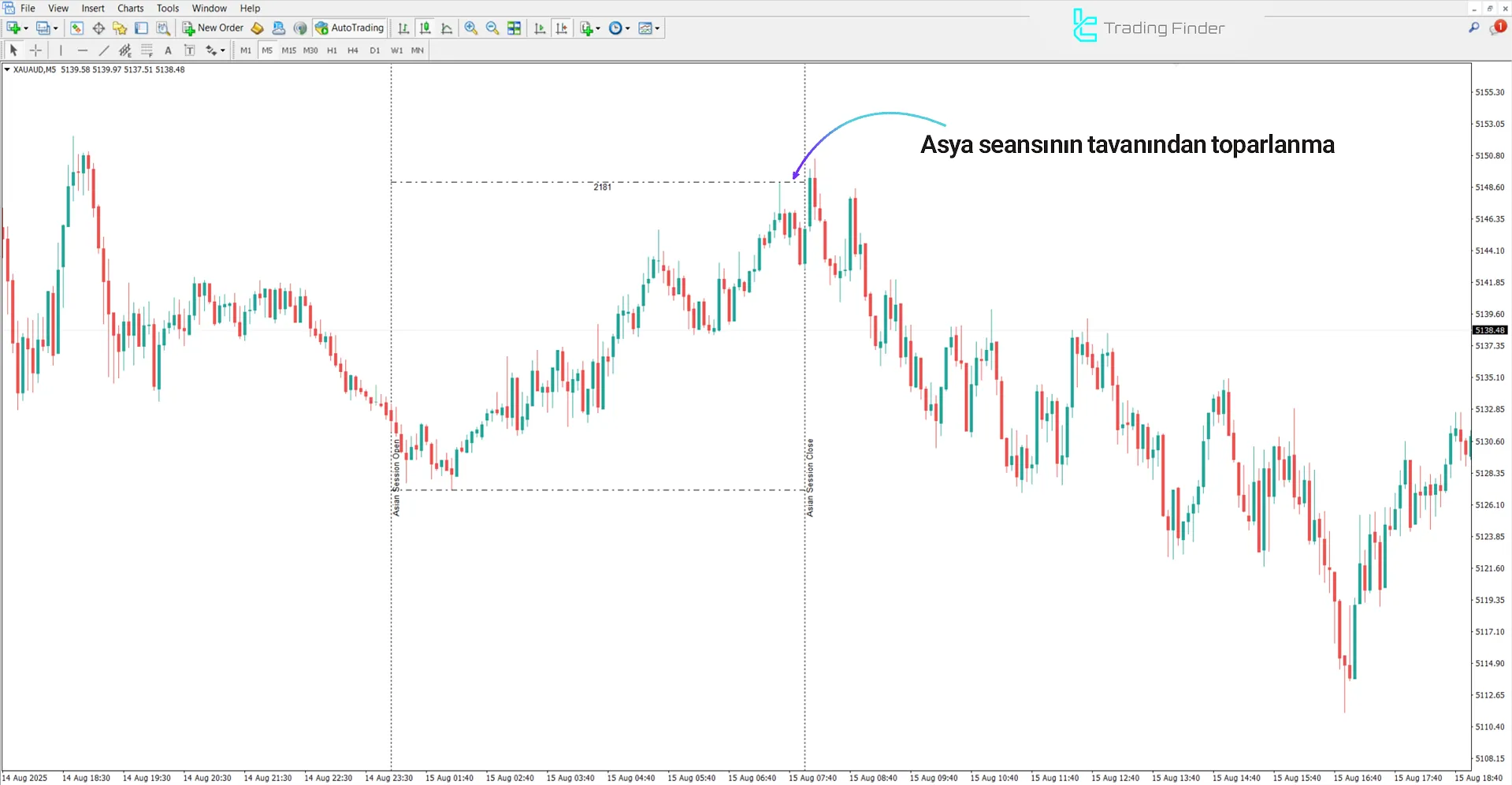Open the Tile Windows grid icon

click(515, 28)
